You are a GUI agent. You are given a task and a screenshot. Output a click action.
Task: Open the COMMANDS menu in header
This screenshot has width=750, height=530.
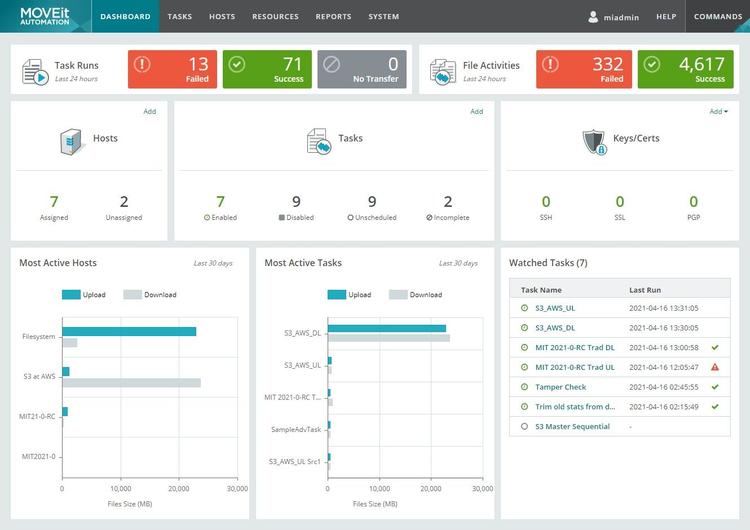718,16
